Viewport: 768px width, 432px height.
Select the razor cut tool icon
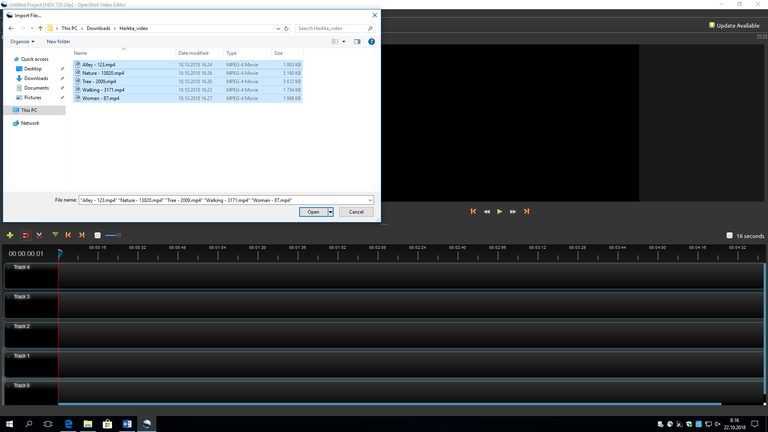click(39, 235)
